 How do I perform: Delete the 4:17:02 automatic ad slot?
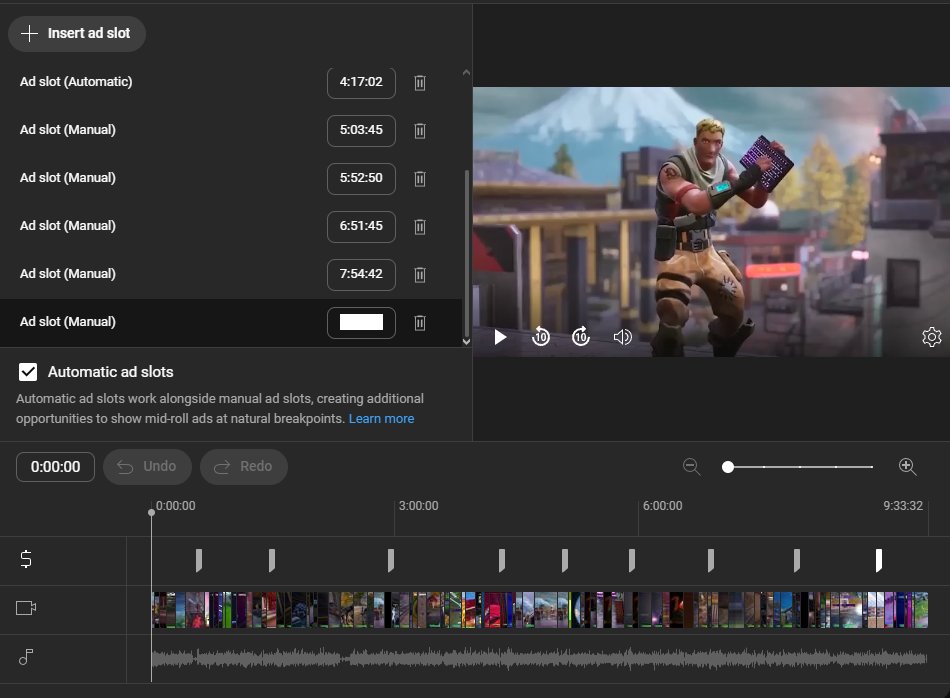(x=420, y=82)
